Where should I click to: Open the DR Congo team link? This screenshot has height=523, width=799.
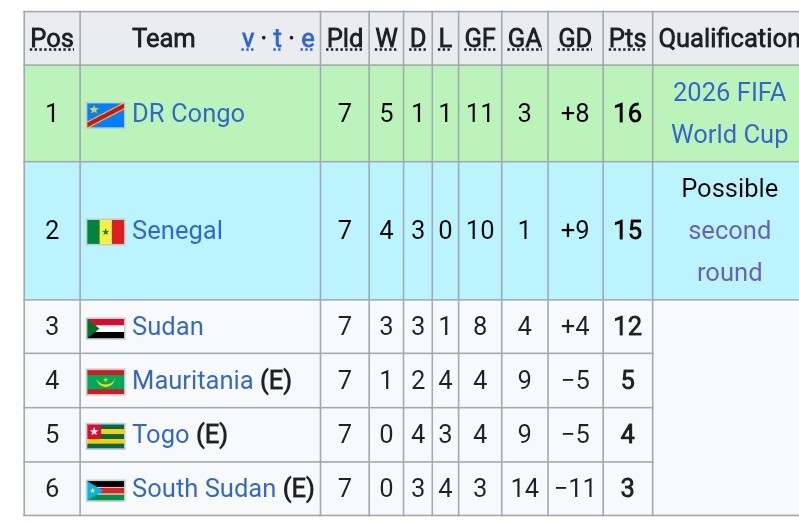coord(188,113)
